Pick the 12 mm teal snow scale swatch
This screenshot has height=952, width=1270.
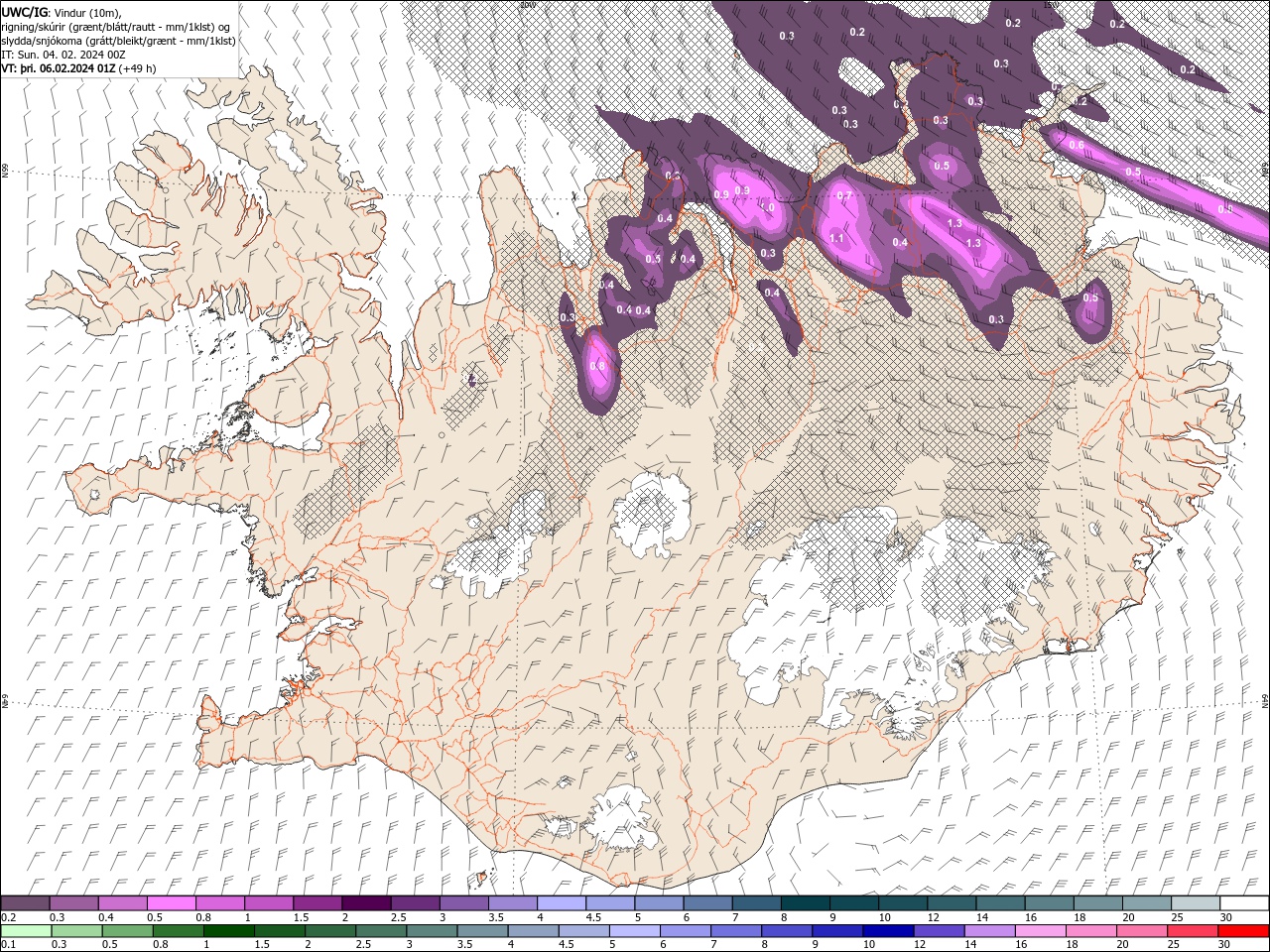[951, 903]
